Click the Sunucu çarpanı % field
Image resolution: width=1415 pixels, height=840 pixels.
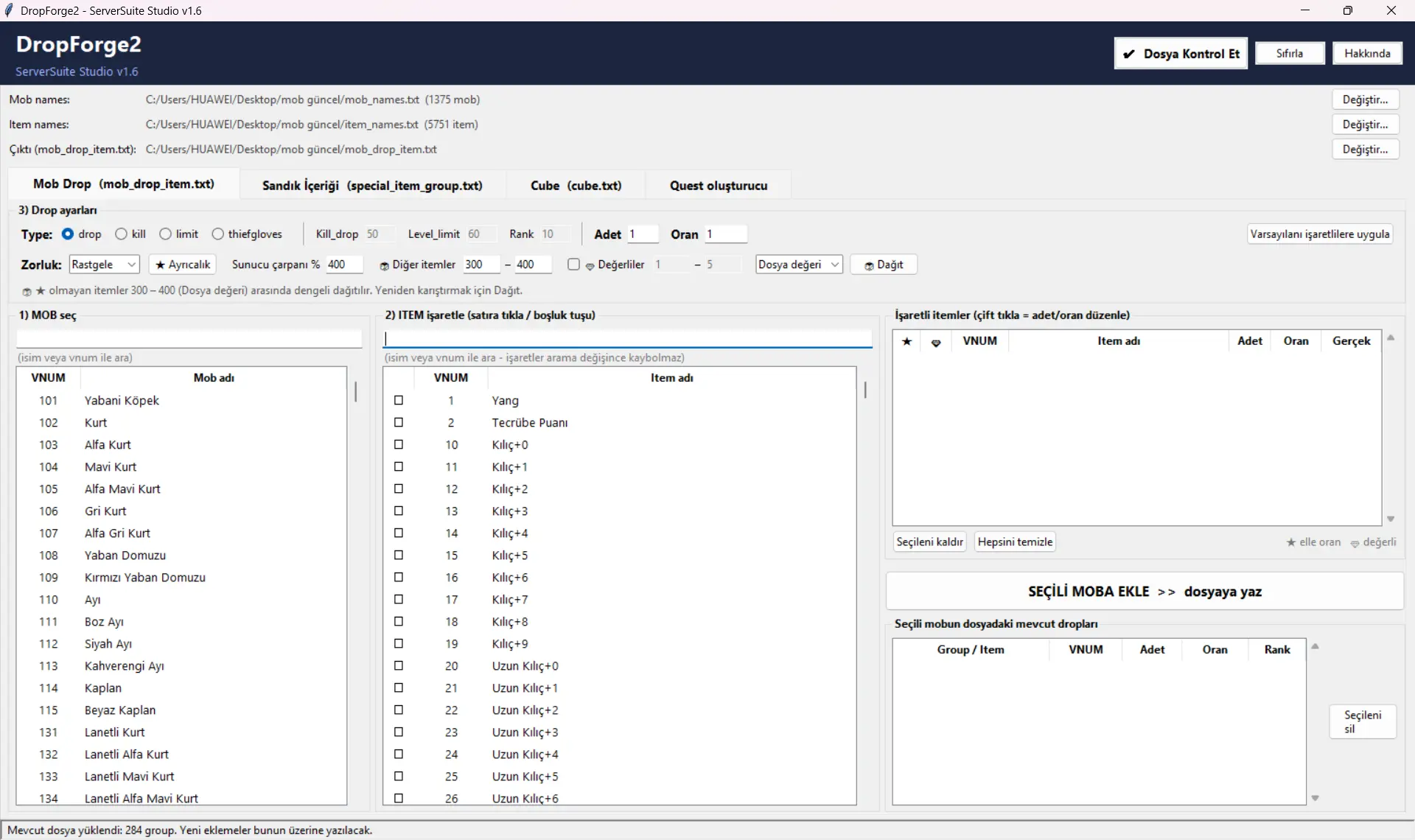(344, 265)
